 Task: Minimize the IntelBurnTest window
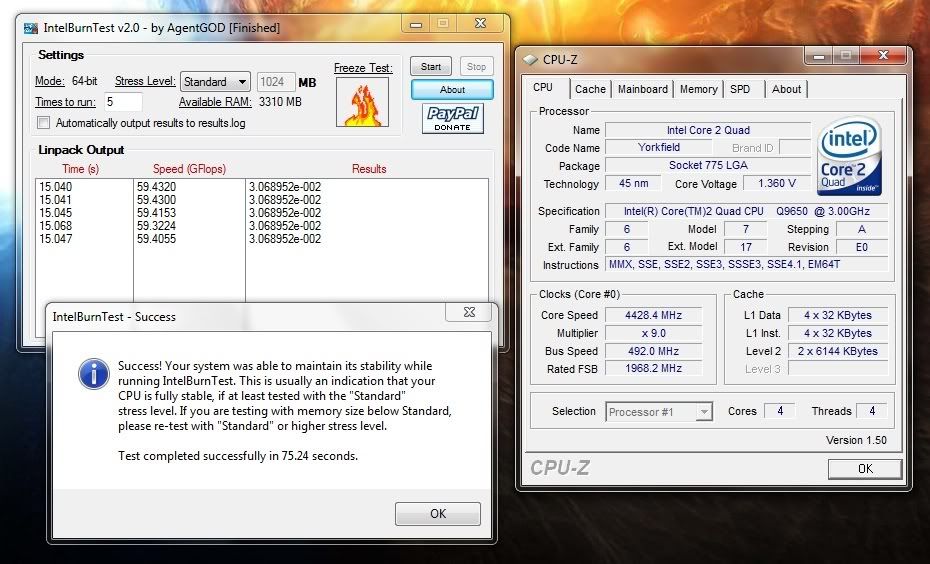point(416,24)
